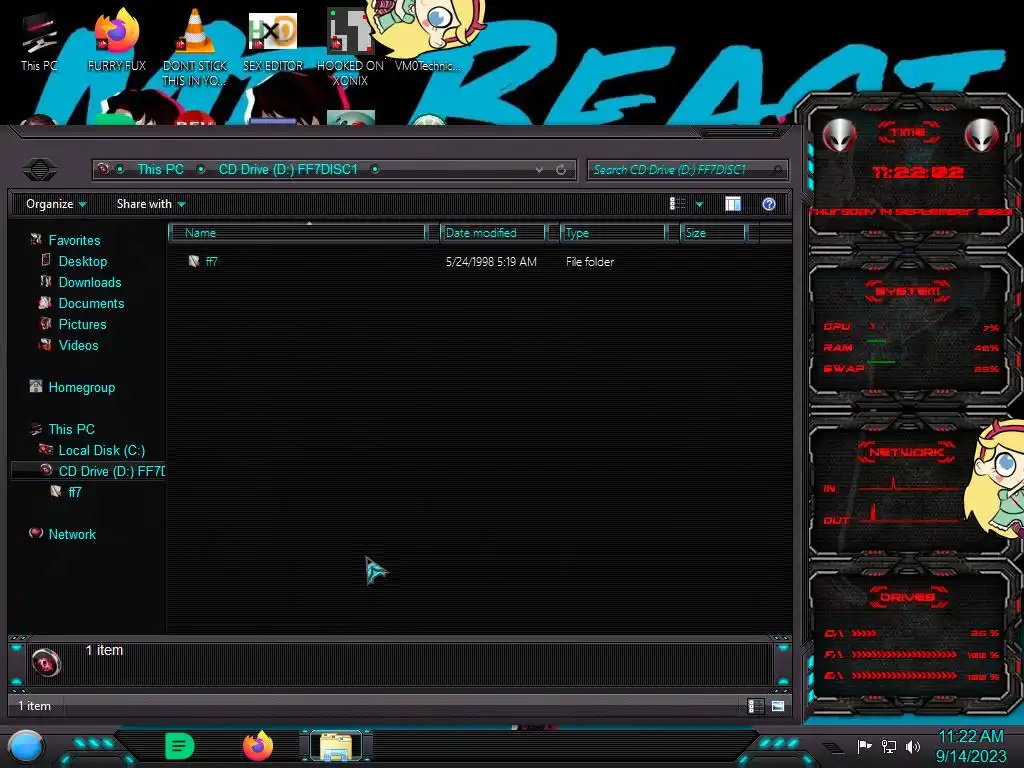Sort by Date modified column

pyautogui.click(x=493, y=232)
